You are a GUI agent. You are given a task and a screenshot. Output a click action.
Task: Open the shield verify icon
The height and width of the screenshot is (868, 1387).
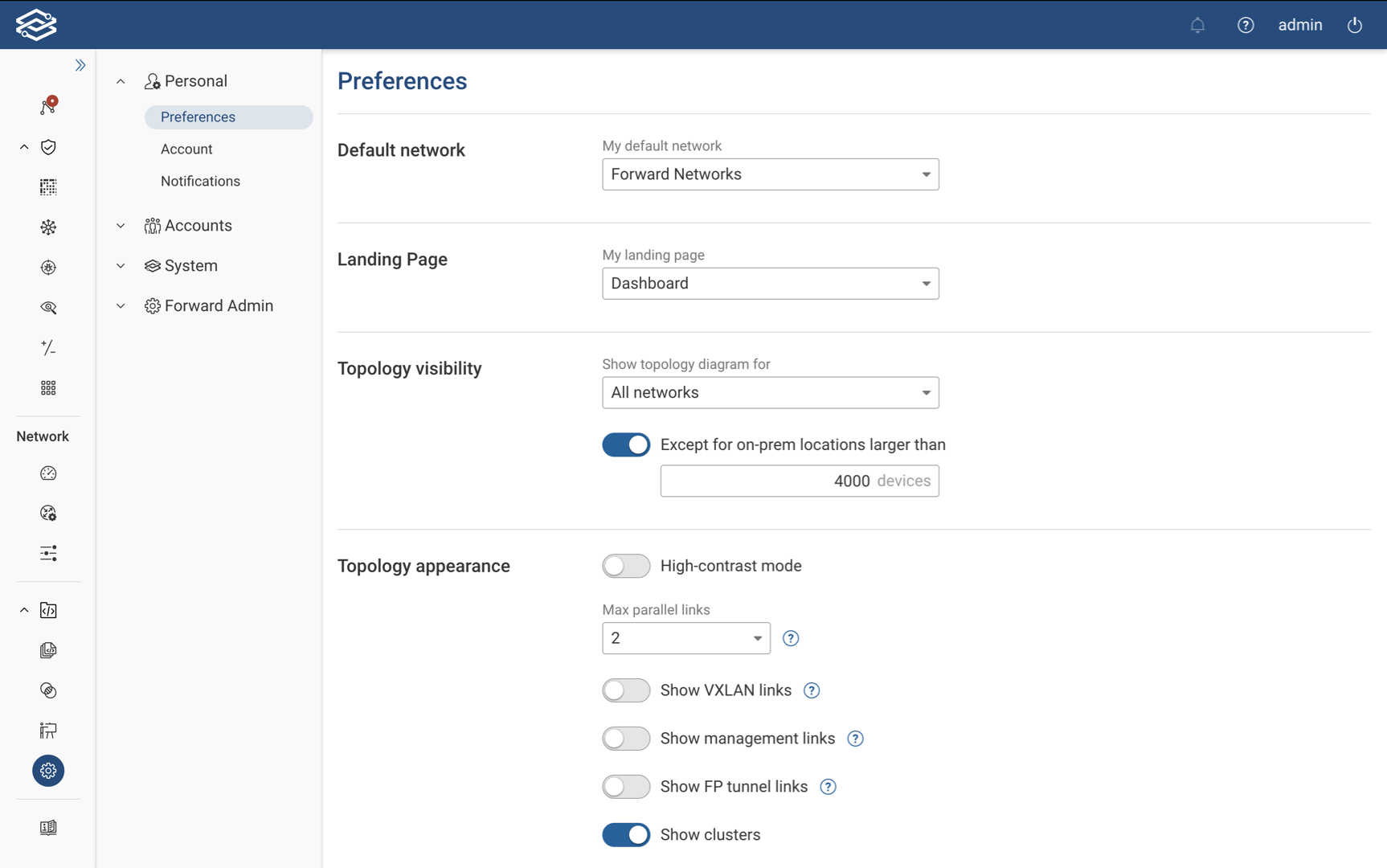tap(48, 147)
